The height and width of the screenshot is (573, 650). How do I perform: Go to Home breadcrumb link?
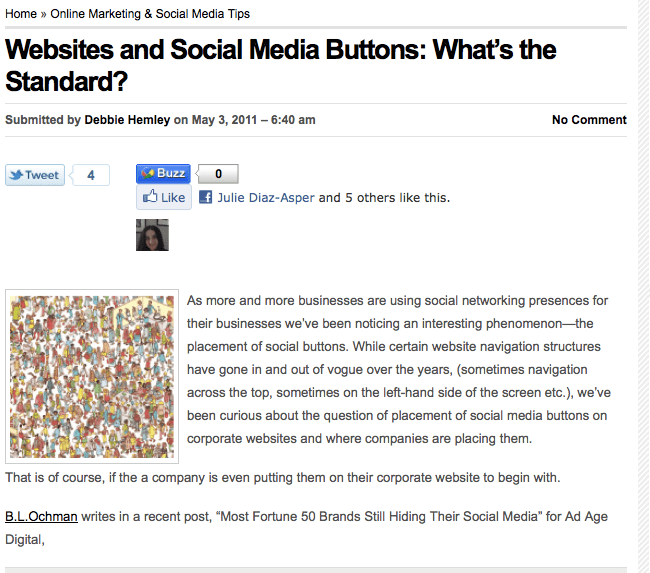point(21,14)
